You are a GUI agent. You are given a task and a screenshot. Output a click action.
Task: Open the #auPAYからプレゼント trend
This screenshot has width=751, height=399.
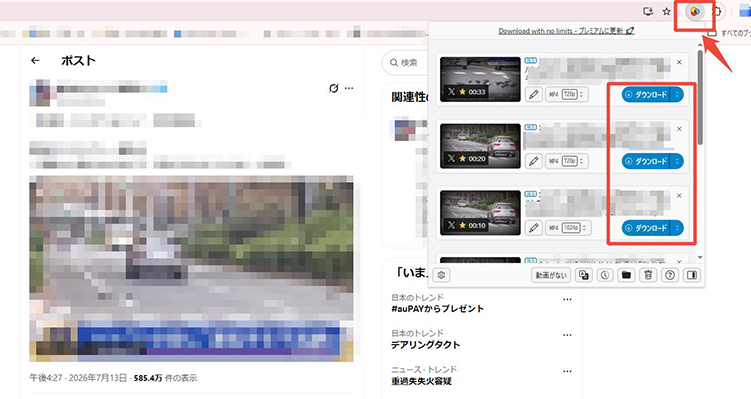pyautogui.click(x=437, y=309)
